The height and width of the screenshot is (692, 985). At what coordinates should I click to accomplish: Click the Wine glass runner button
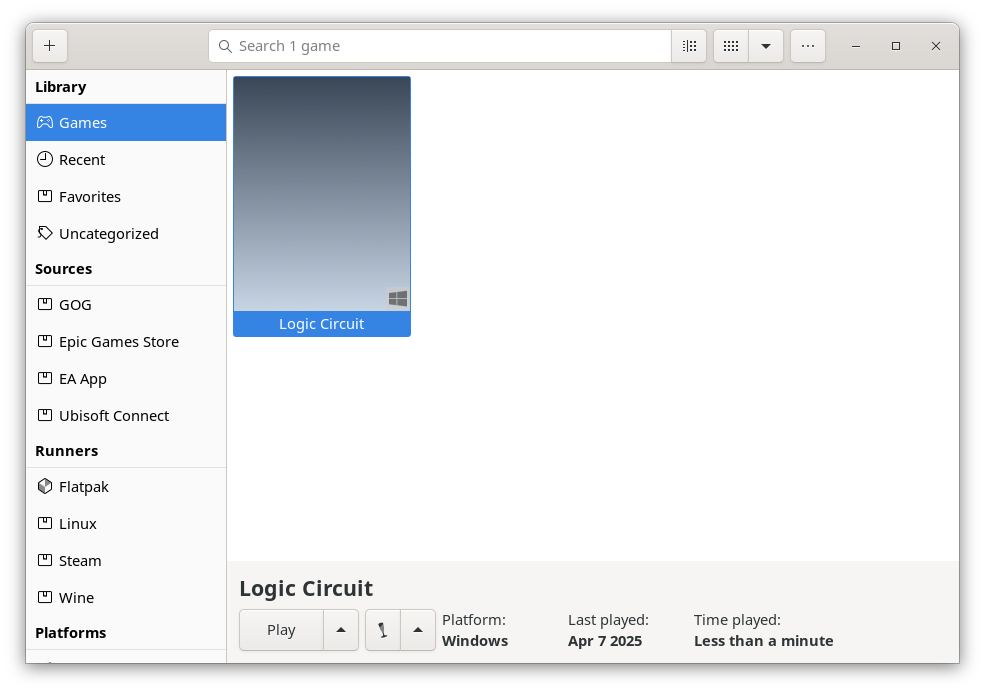(x=383, y=630)
